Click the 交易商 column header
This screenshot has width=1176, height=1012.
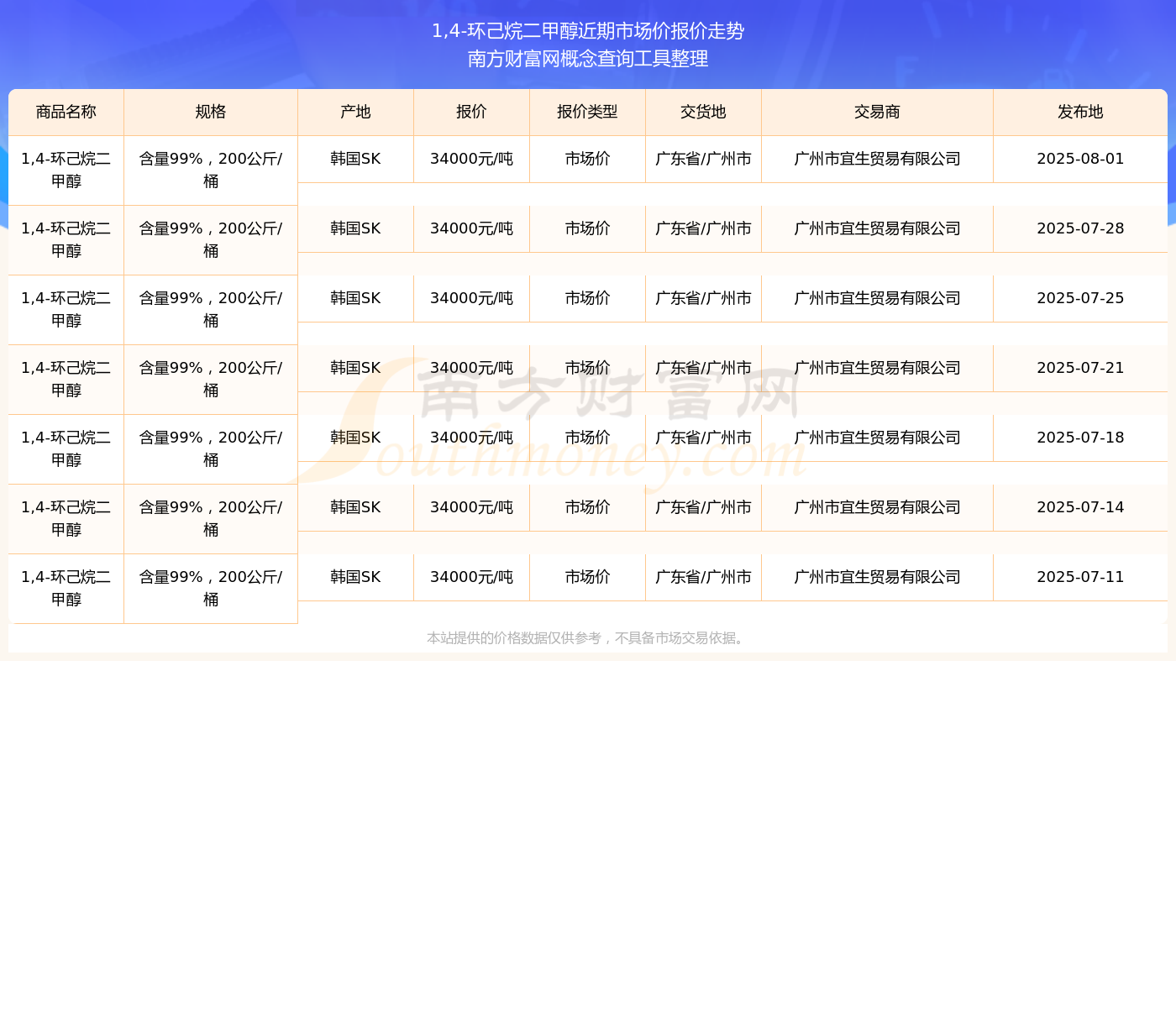click(877, 112)
